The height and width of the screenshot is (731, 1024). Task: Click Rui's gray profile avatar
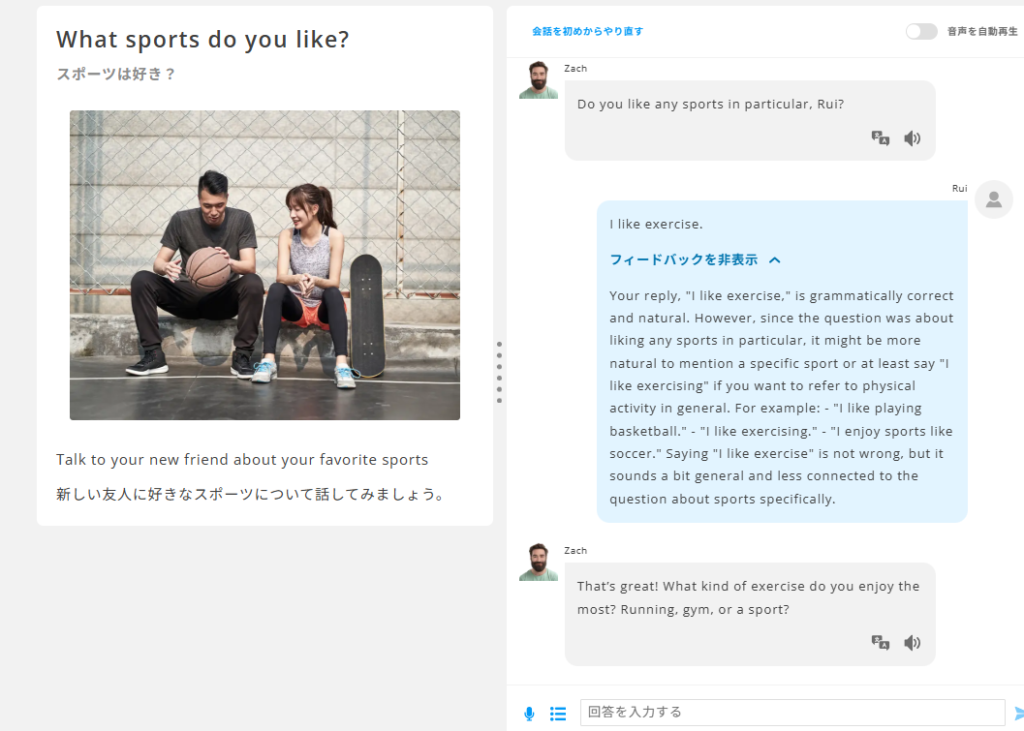pyautogui.click(x=993, y=199)
